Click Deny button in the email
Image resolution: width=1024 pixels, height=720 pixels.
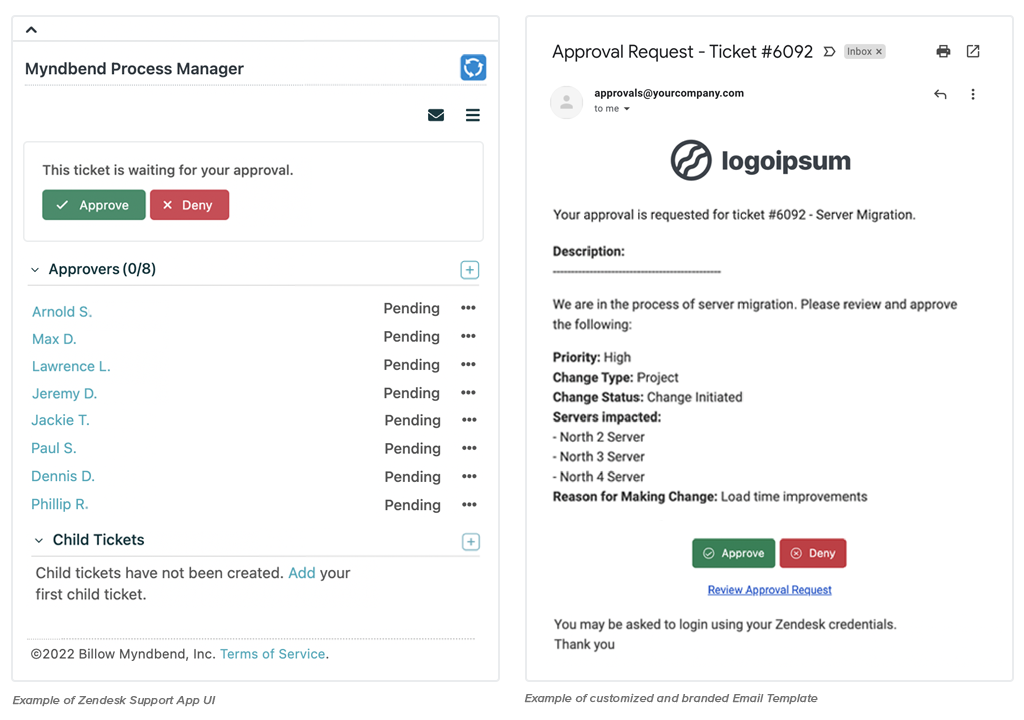[x=813, y=553]
